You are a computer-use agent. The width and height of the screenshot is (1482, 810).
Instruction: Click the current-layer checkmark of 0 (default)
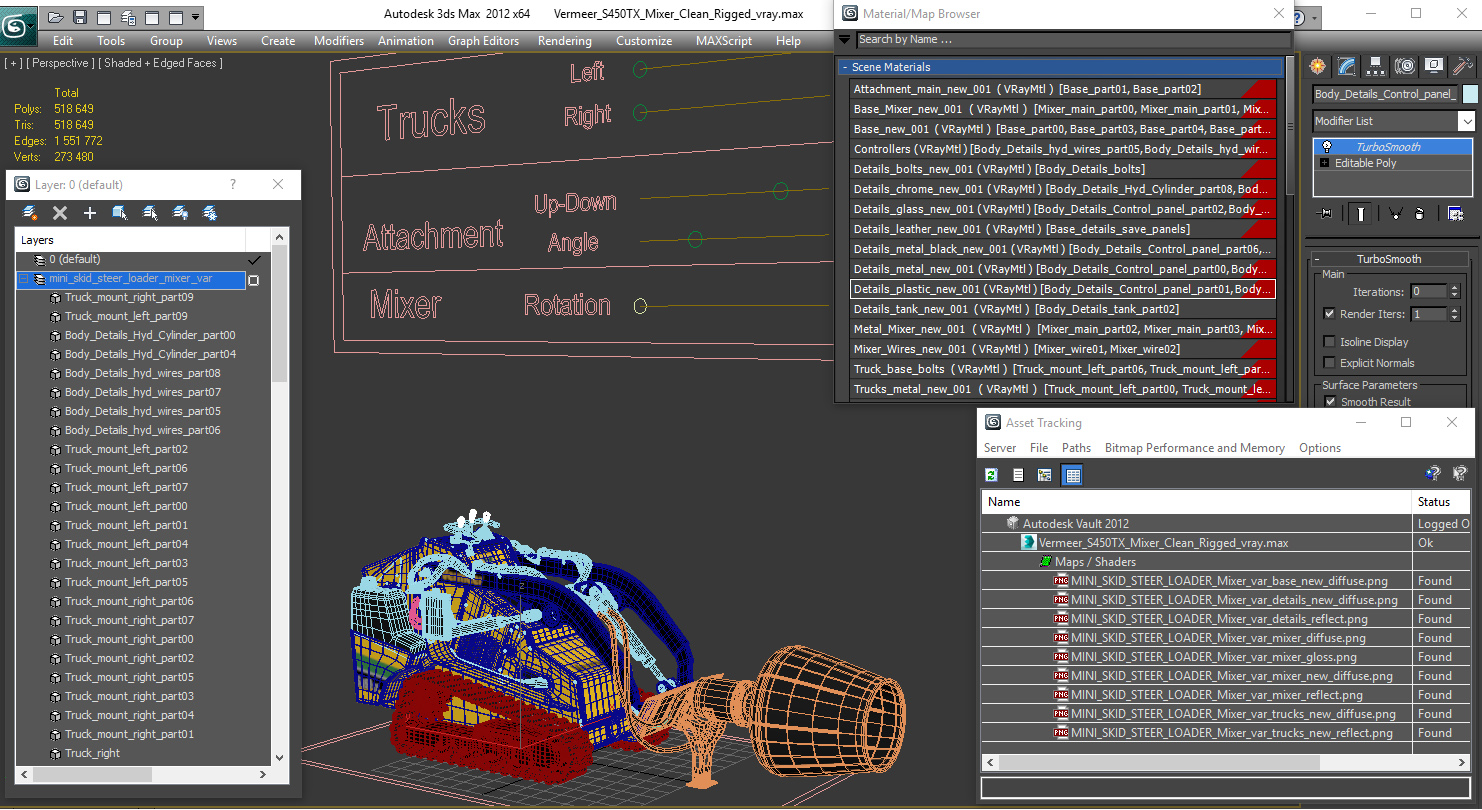pyautogui.click(x=254, y=260)
